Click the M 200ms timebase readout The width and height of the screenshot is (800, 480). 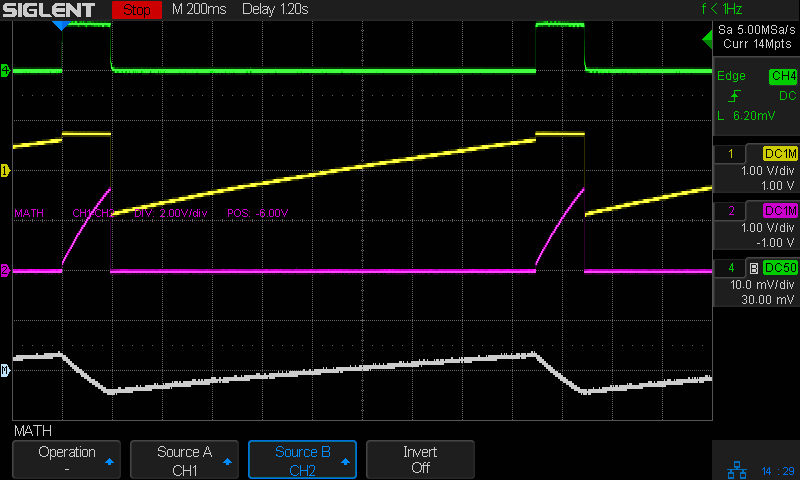199,10
